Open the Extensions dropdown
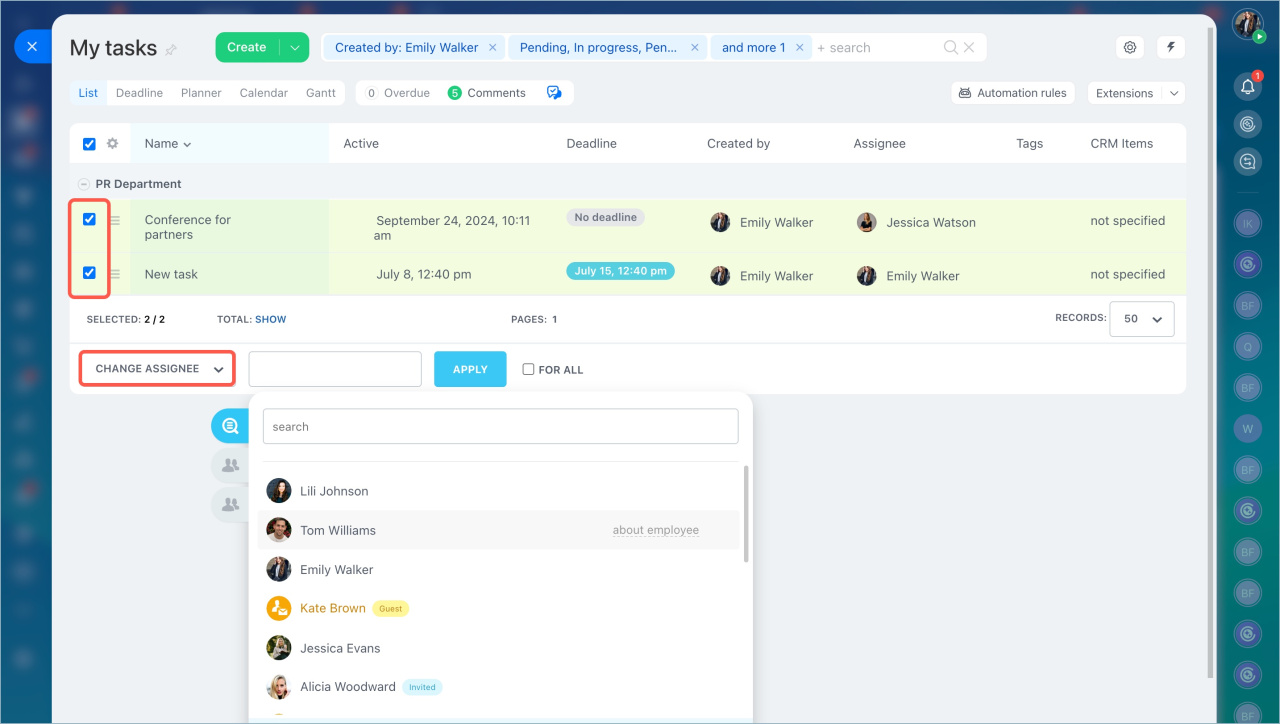The image size is (1280, 724). pyautogui.click(x=1135, y=93)
